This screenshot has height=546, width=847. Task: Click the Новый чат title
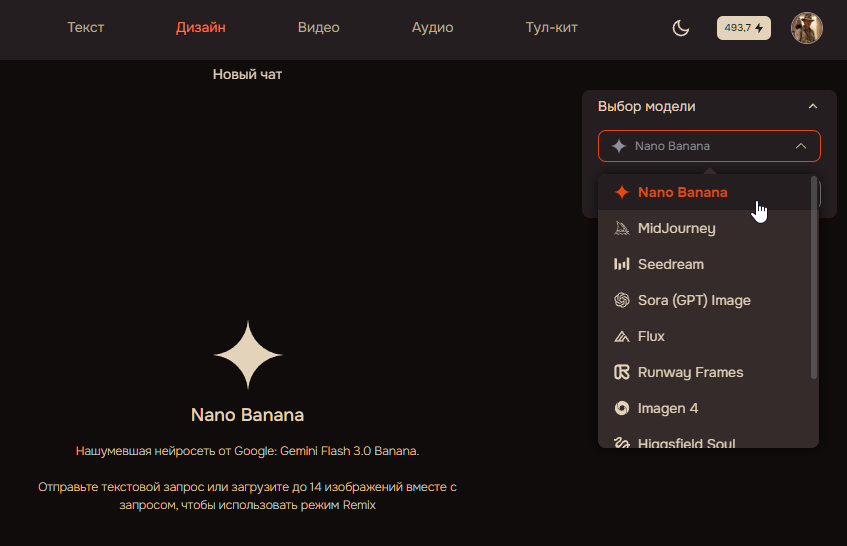247,75
